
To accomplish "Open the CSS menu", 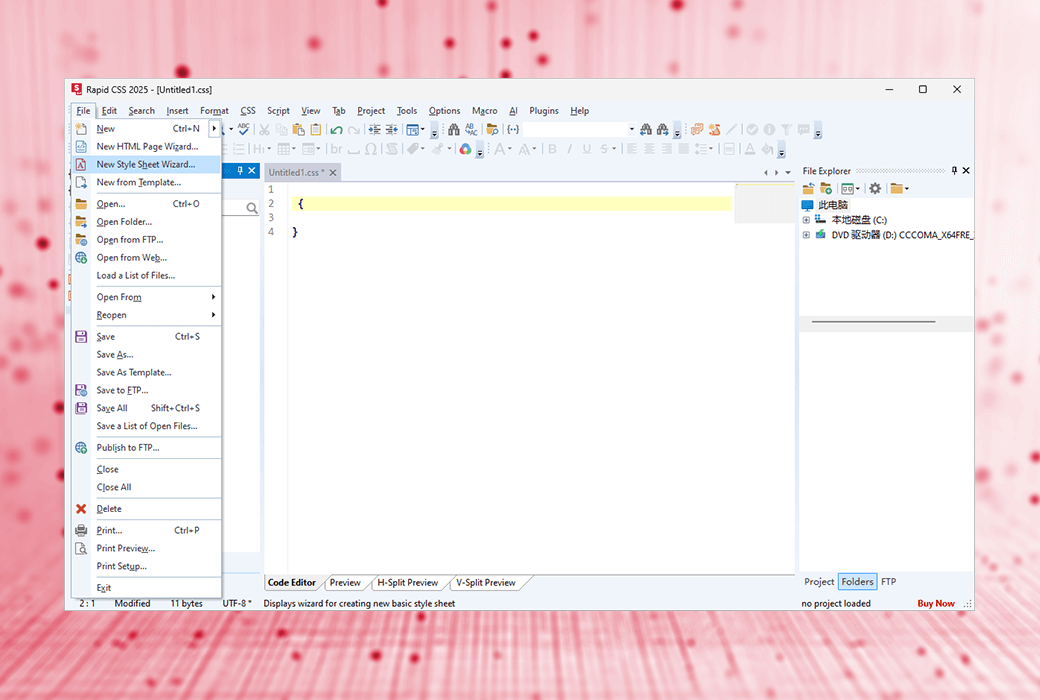I will [248, 111].
